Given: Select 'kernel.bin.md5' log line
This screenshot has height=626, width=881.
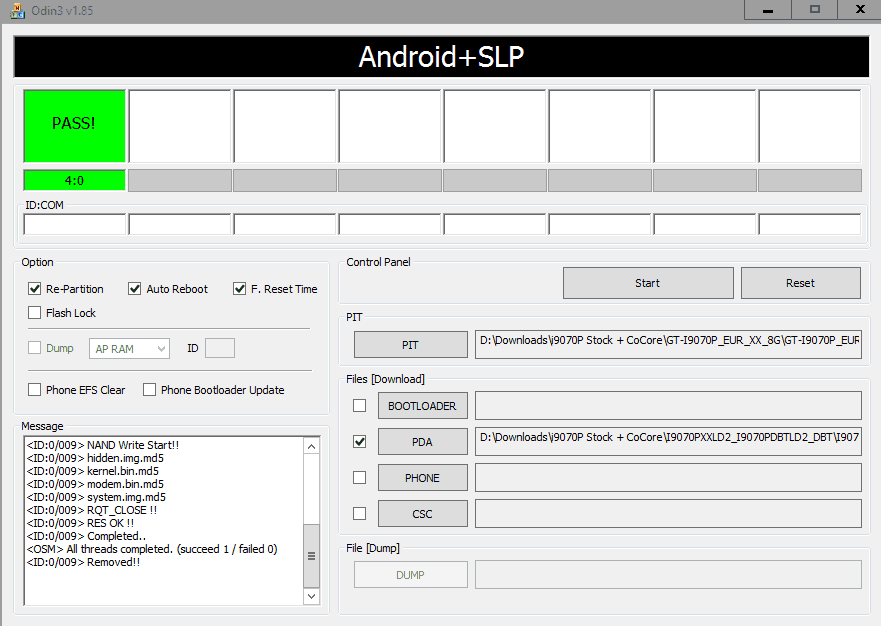Looking at the screenshot, I should click(93, 471).
